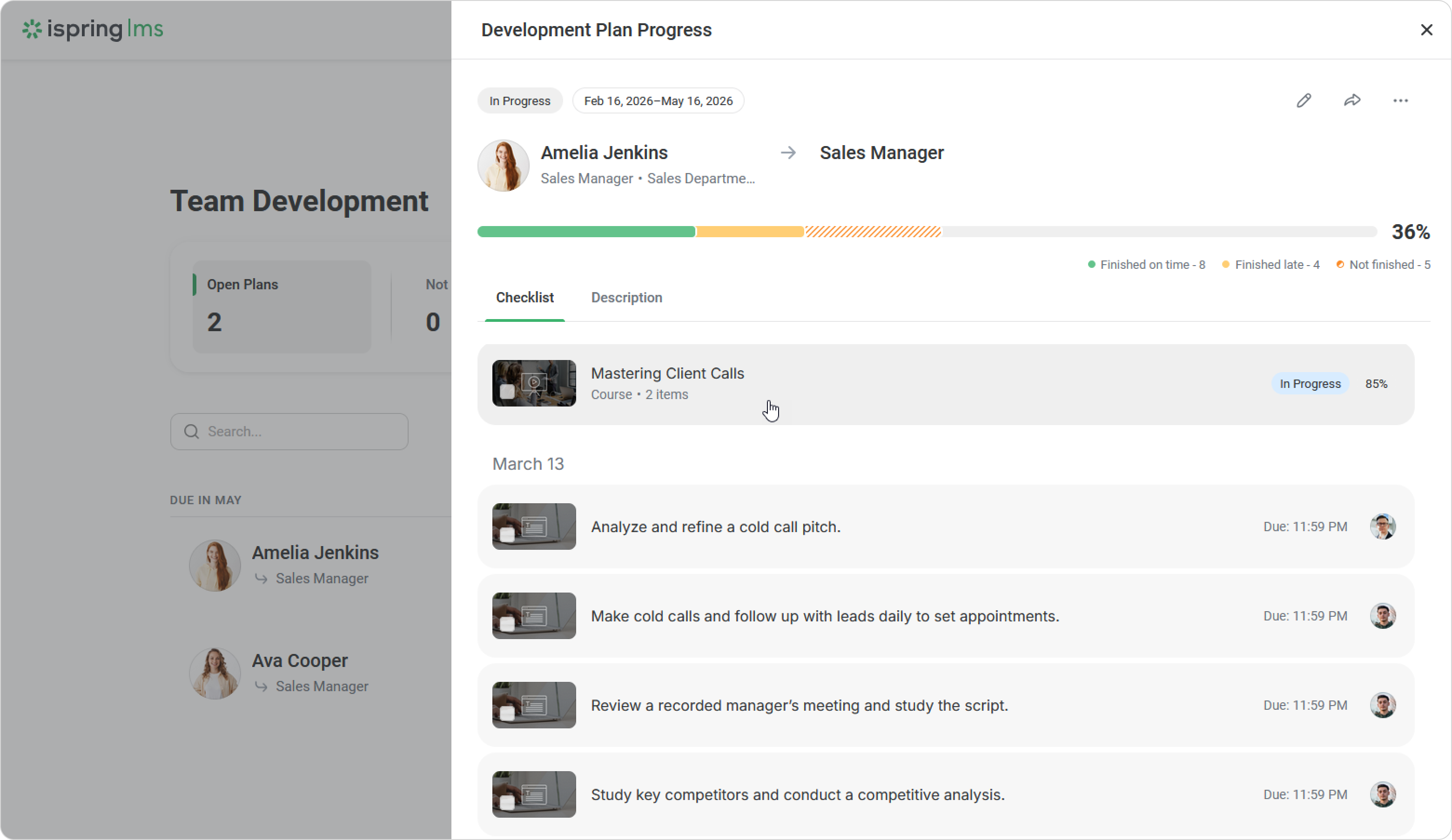
Task: Click the pencil edit plan icon
Action: 1304,101
